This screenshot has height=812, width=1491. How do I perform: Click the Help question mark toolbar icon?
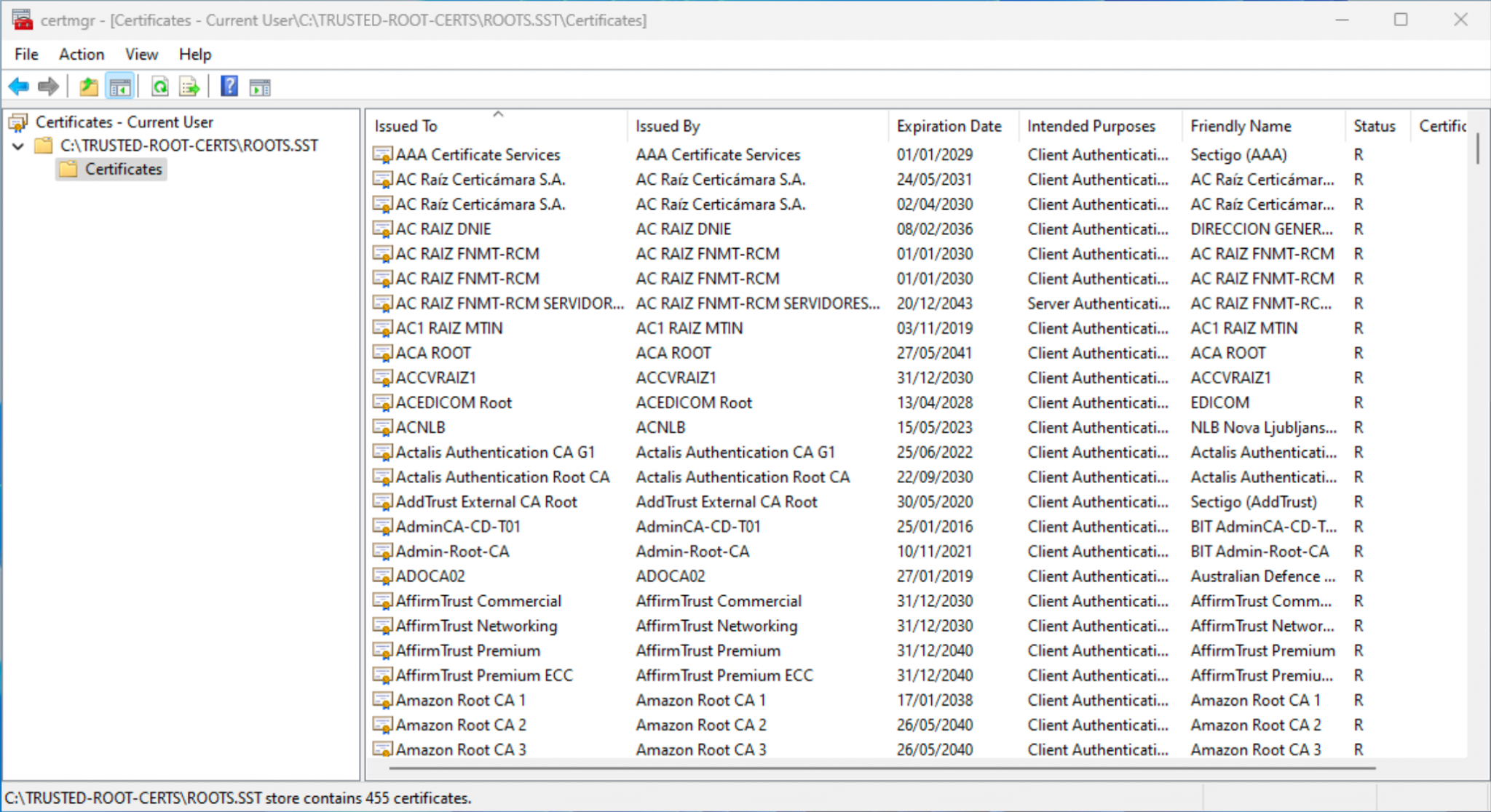pos(229,86)
